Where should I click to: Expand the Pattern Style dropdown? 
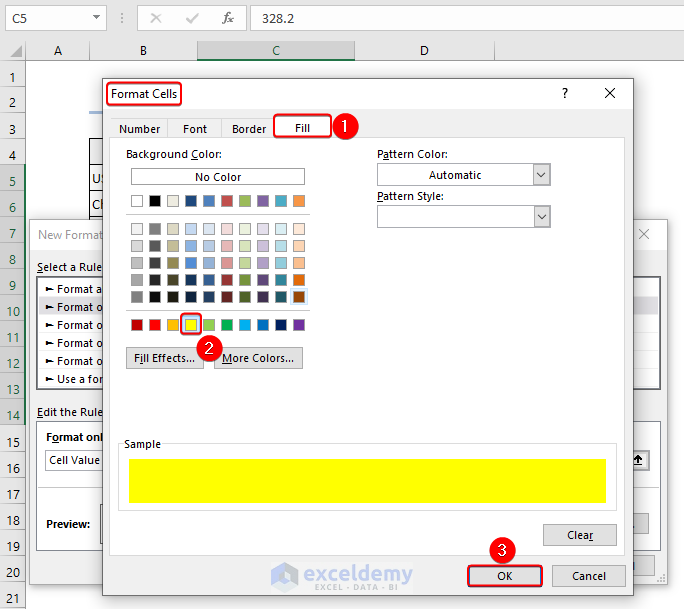(541, 217)
